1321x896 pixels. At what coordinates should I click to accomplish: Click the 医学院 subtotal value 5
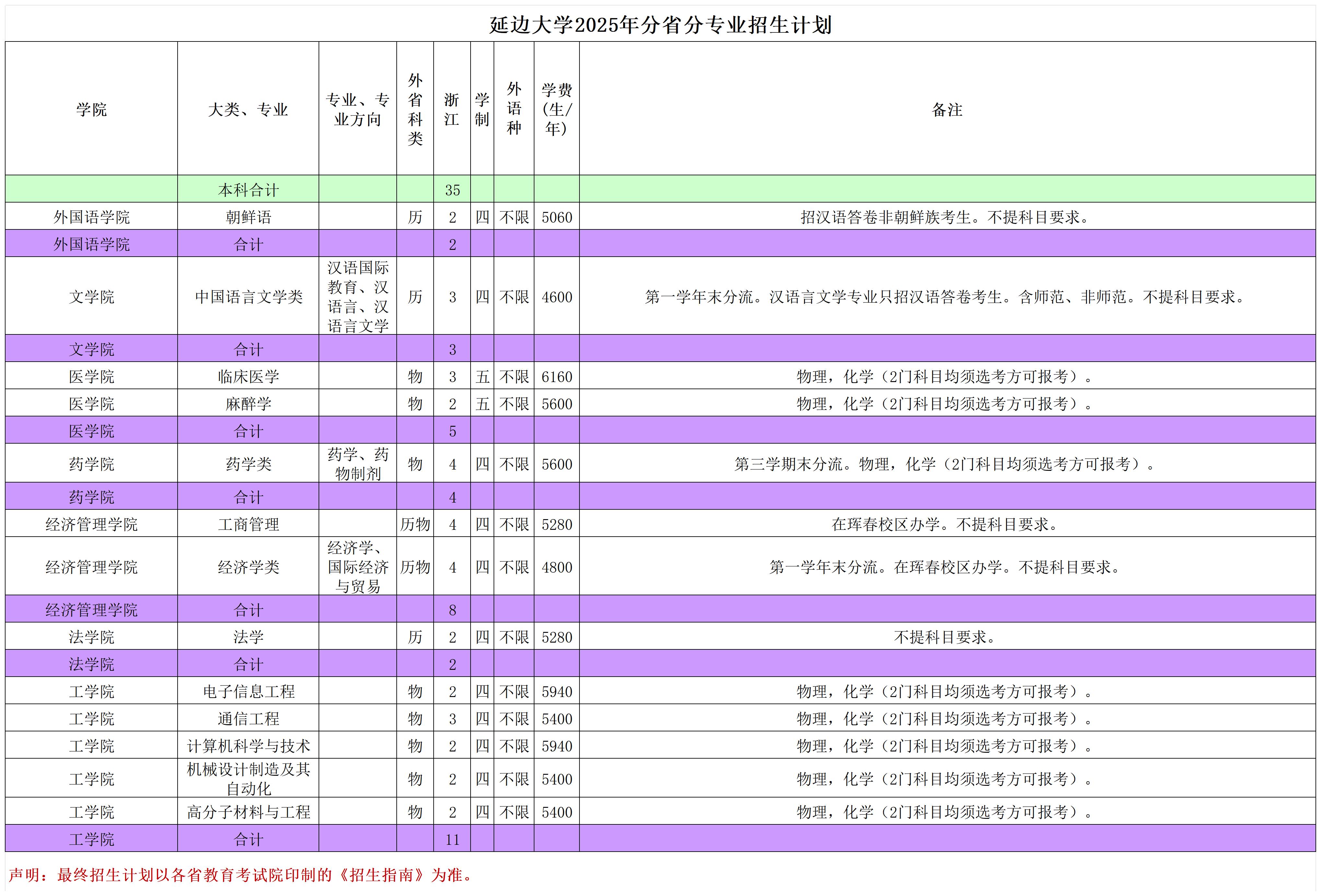tap(452, 430)
